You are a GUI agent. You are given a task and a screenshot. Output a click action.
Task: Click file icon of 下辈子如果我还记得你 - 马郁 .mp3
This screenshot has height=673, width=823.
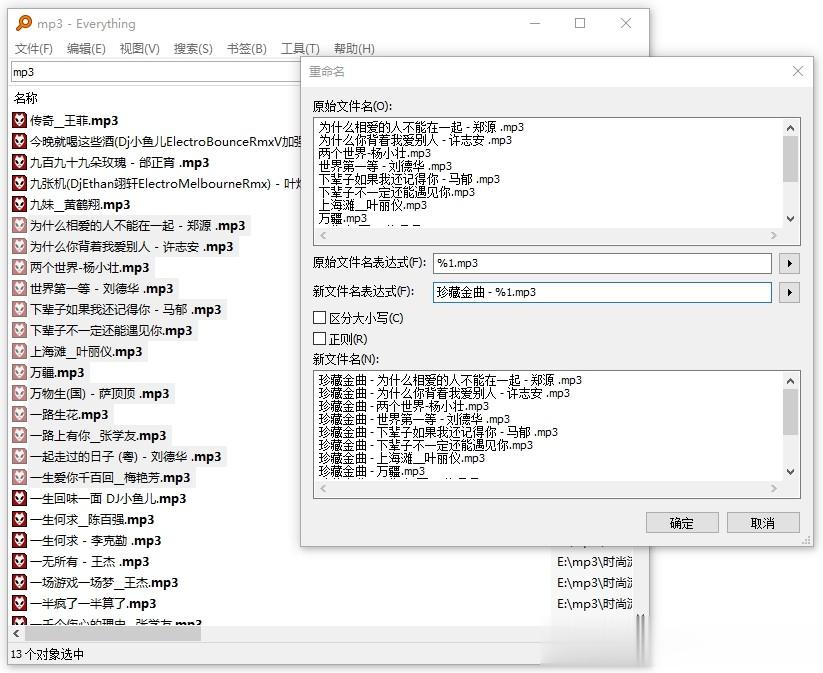tap(19, 309)
